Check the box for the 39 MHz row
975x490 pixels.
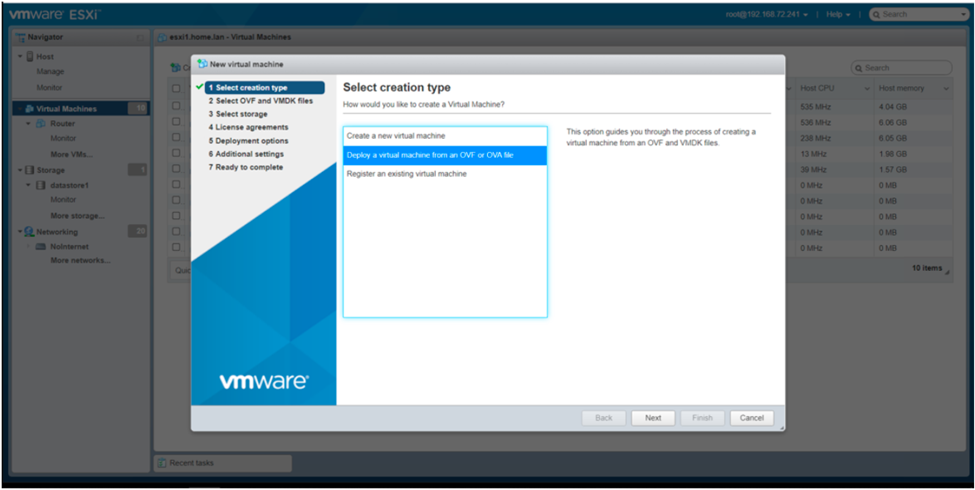[x=176, y=169]
